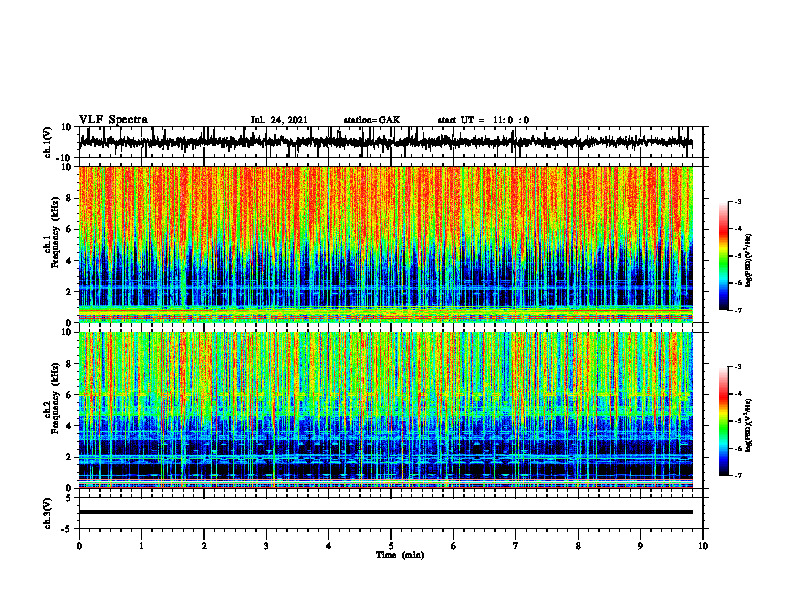Click the '6' kHz tick of ch.2 spectrogram

pyautogui.click(x=69, y=395)
